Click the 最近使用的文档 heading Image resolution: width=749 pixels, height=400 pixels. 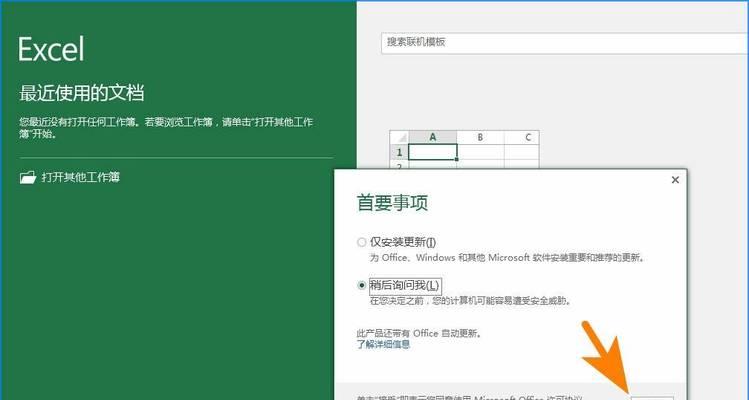coord(82,93)
